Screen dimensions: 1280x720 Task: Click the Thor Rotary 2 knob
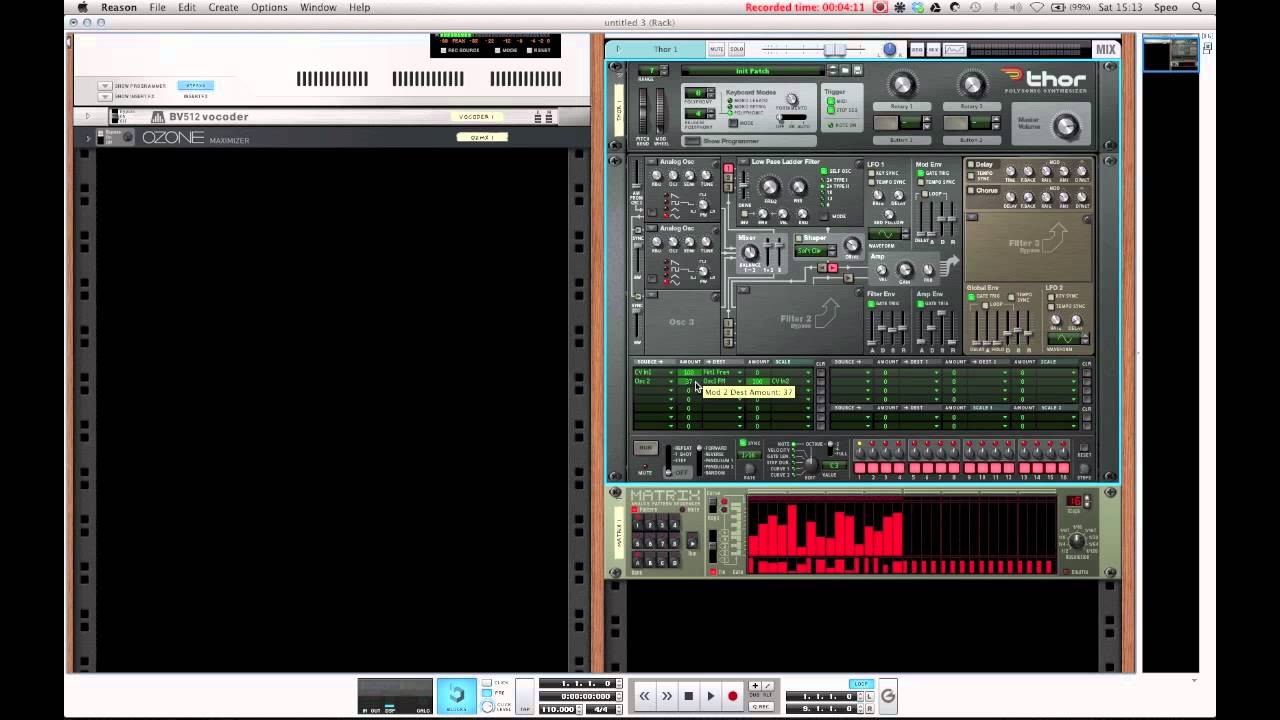[x=972, y=84]
